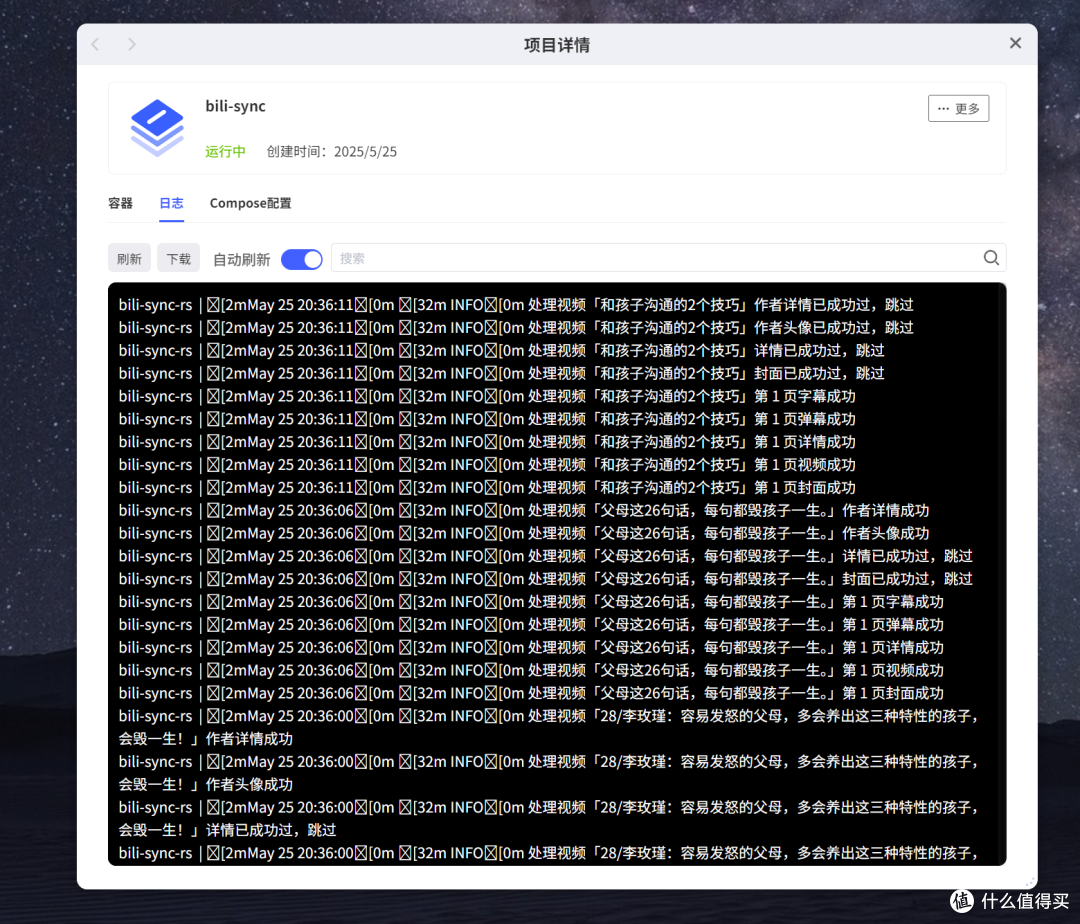Close the 项目详情 dialog

coord(1015,43)
